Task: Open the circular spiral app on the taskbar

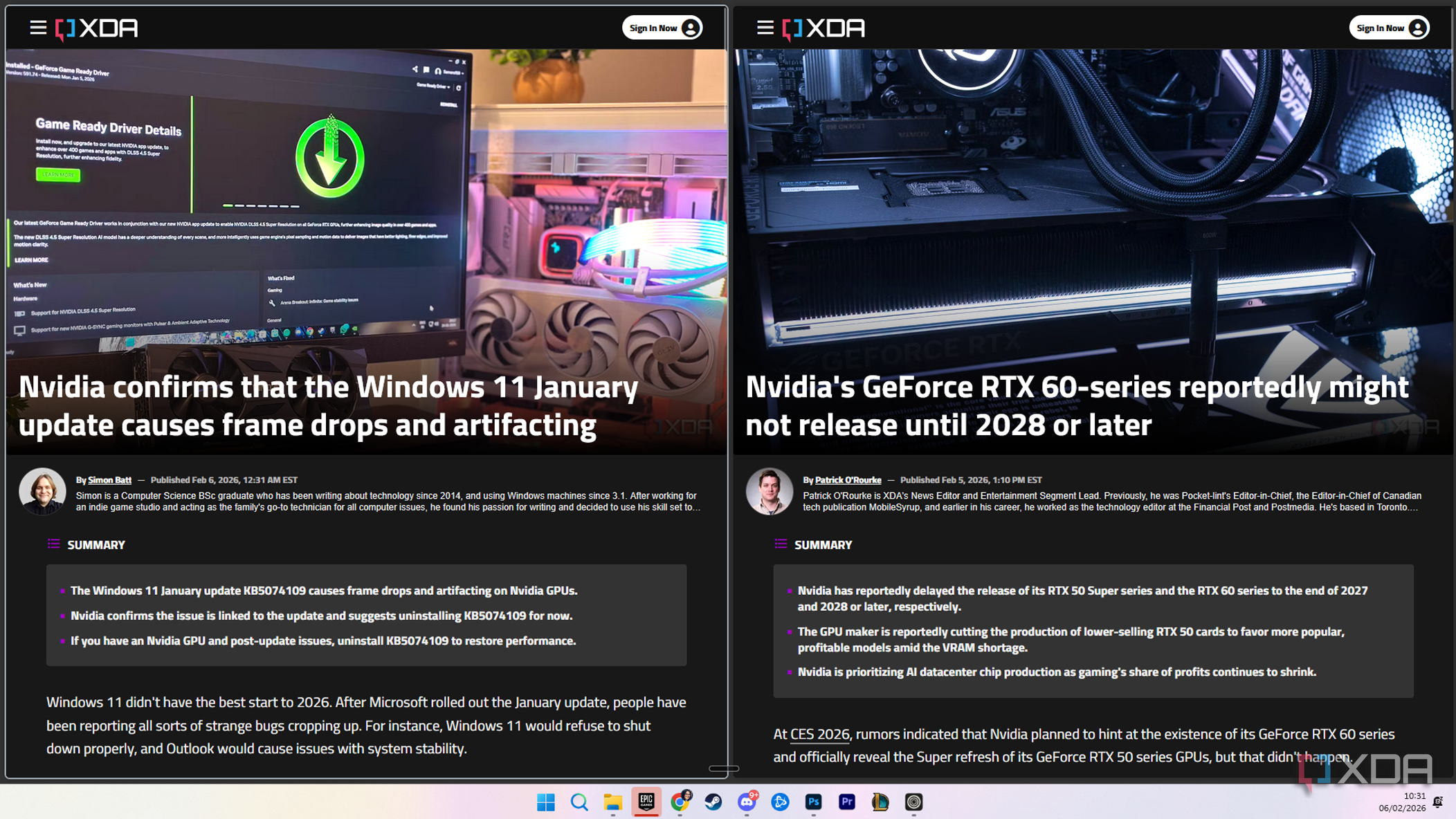Action: coord(913,802)
